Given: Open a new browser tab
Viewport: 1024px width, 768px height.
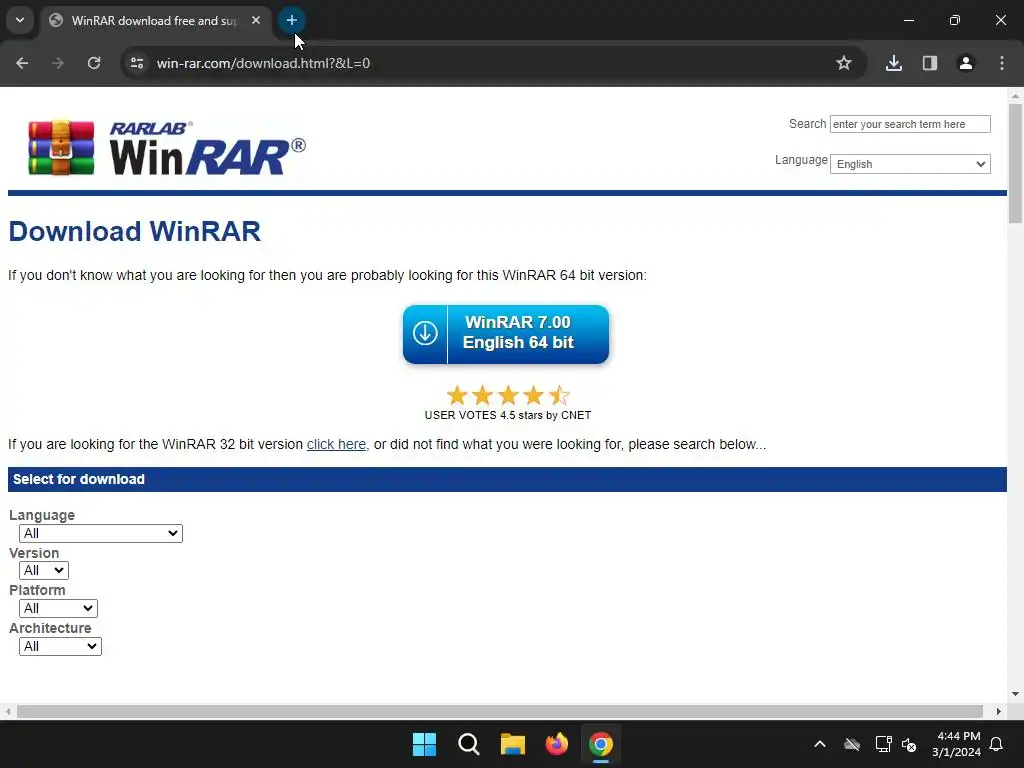Looking at the screenshot, I should point(291,20).
